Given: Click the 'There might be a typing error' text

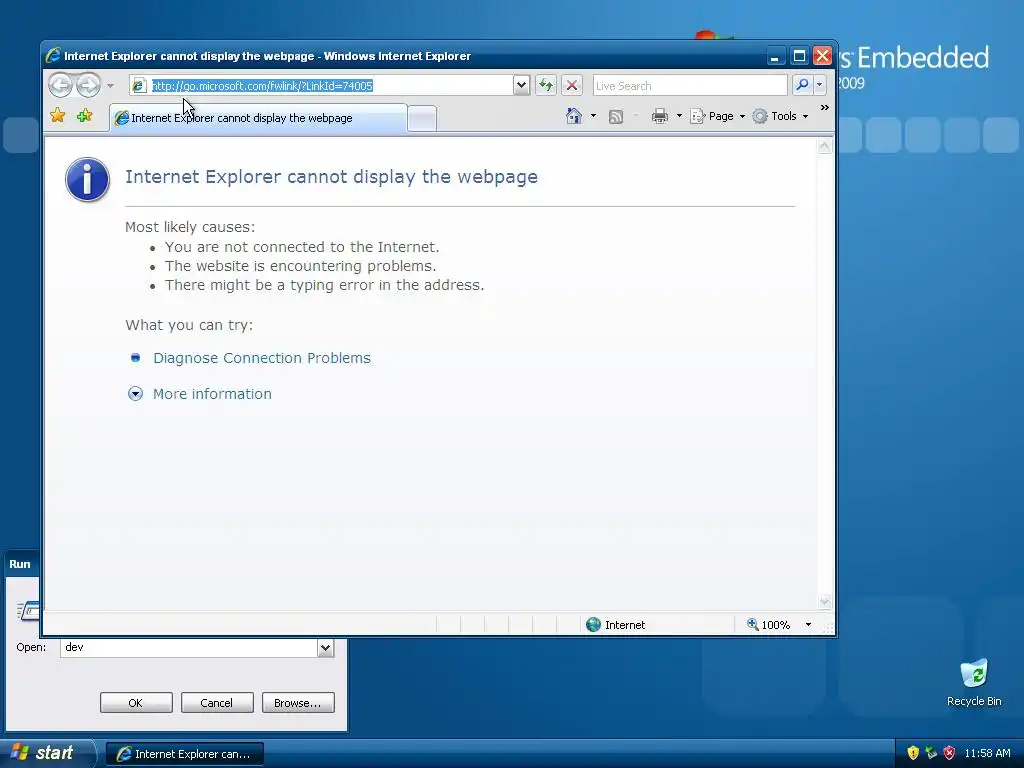Looking at the screenshot, I should tap(325, 285).
